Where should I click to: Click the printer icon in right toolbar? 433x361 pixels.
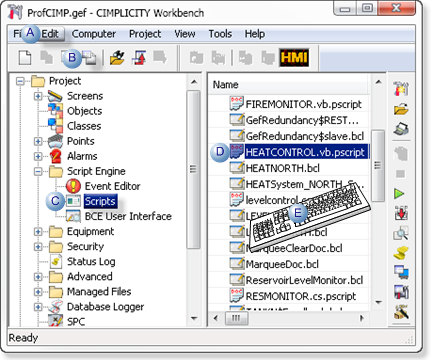pos(401,129)
